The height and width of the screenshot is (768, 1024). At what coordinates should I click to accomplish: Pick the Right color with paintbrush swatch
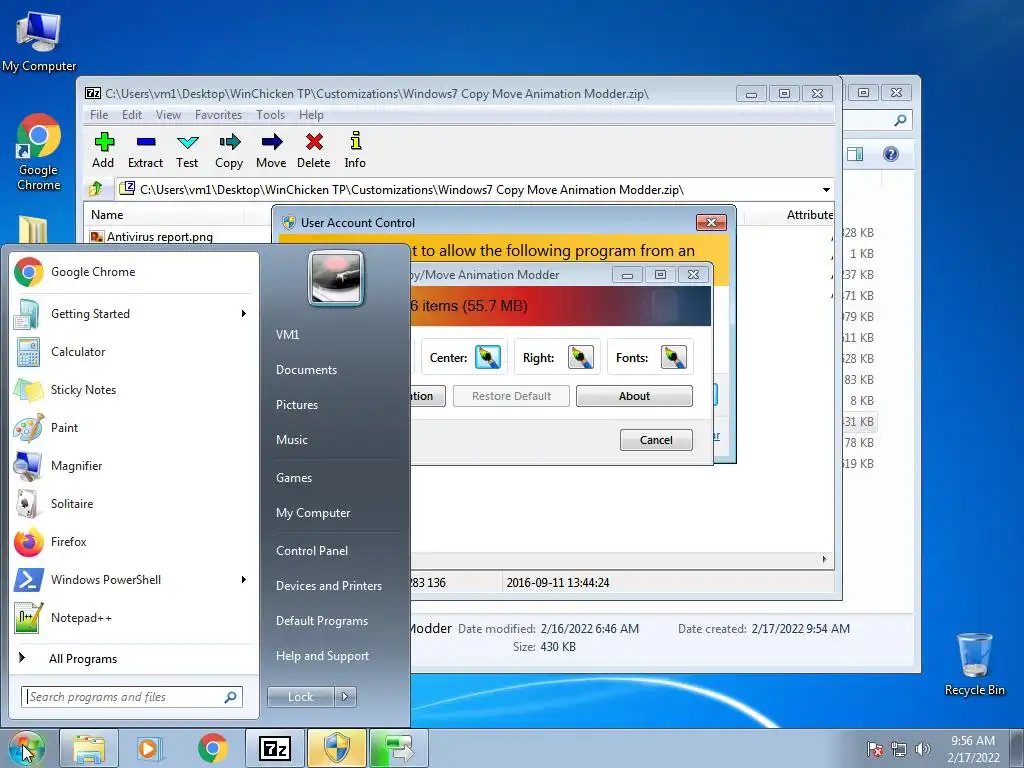click(581, 357)
